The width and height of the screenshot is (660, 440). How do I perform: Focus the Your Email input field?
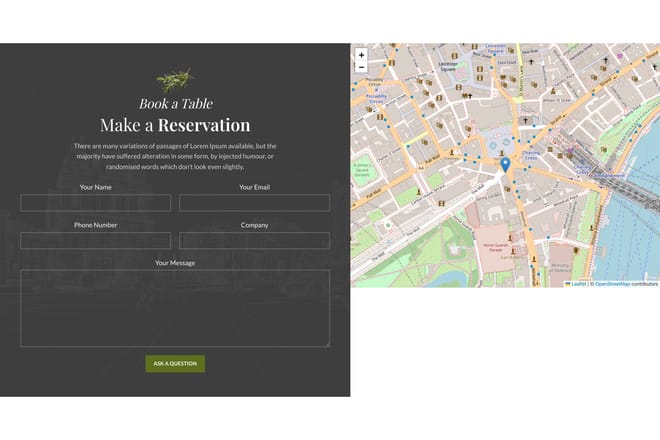(254, 203)
